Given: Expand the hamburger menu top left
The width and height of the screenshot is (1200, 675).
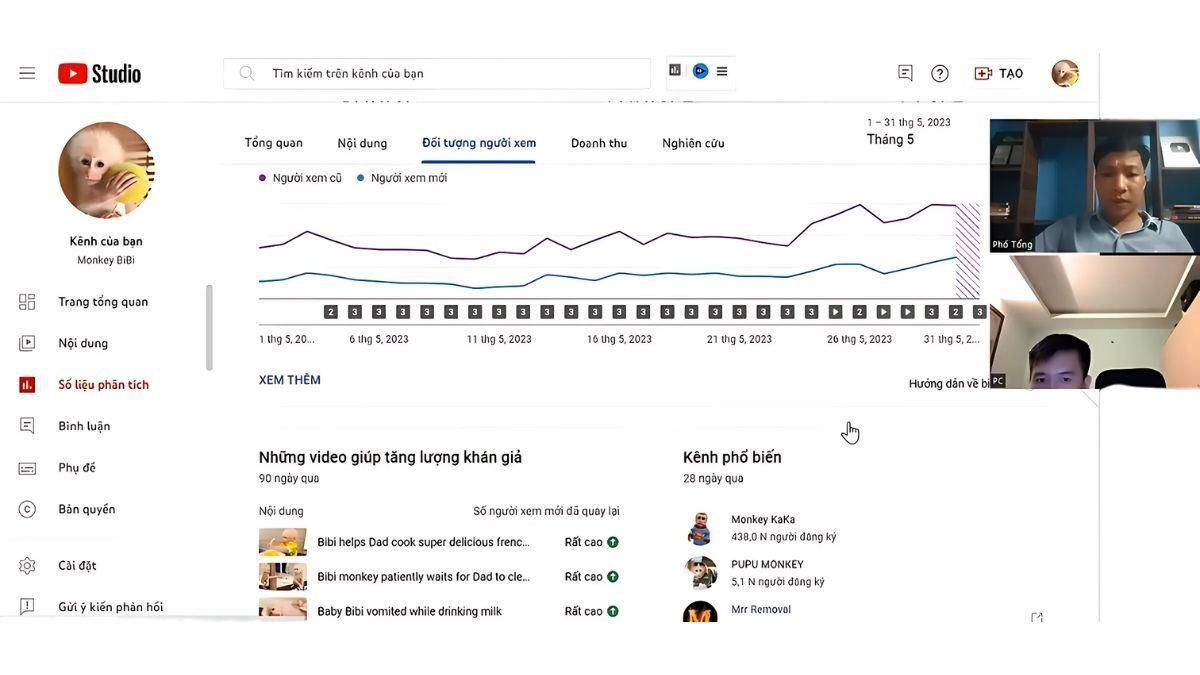Looking at the screenshot, I should (x=27, y=72).
